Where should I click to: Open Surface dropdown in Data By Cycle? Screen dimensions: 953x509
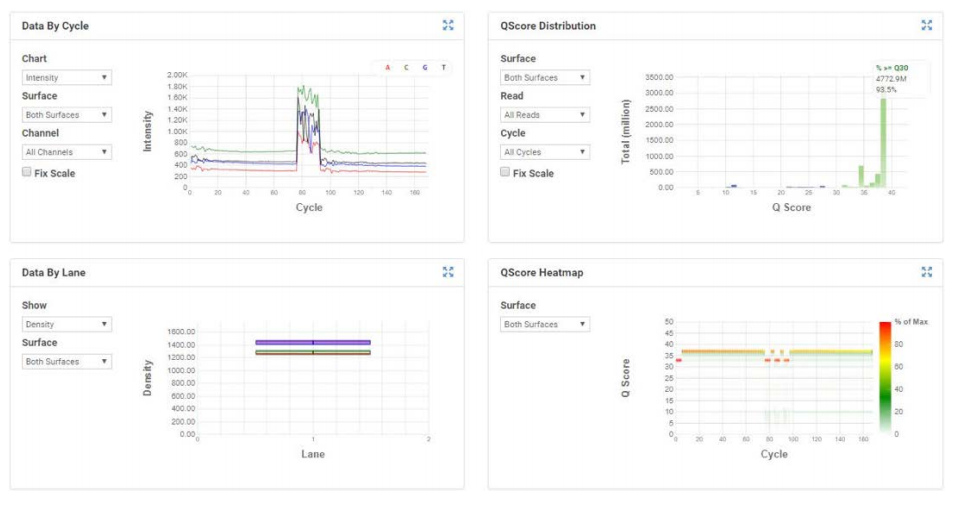[67, 114]
